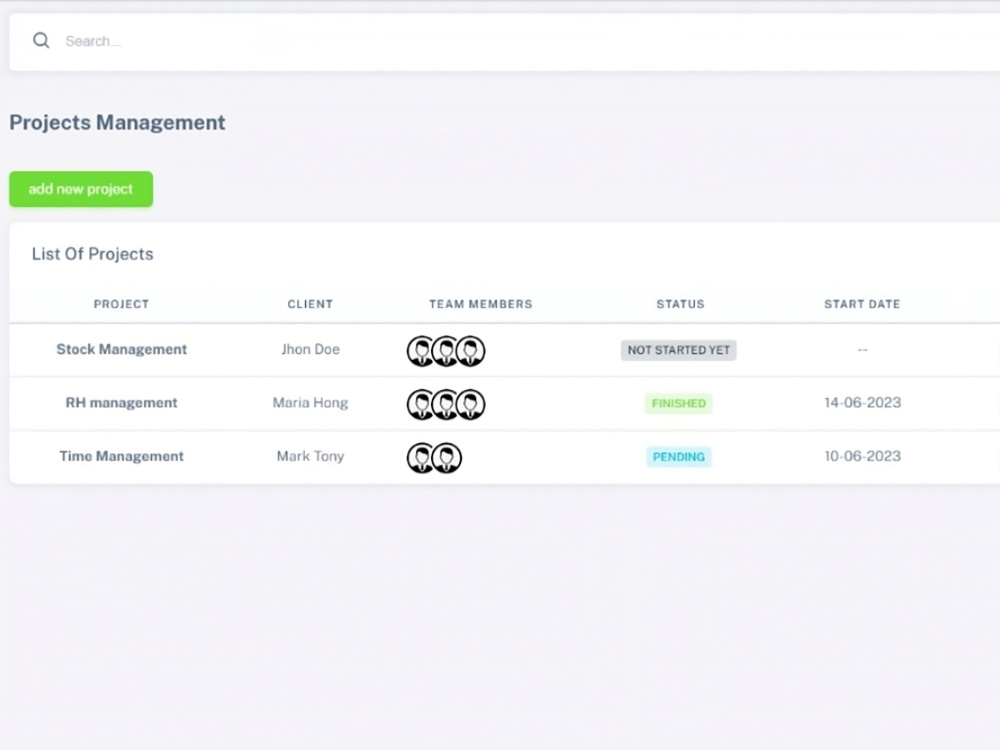Screen dimensions: 1000x750
Task: Select first team member avatar in RH management row
Action: tap(420, 404)
